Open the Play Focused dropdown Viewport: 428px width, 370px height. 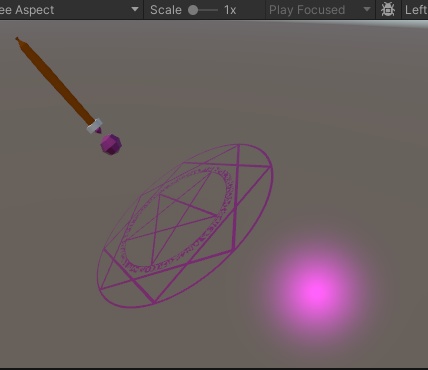coord(320,10)
